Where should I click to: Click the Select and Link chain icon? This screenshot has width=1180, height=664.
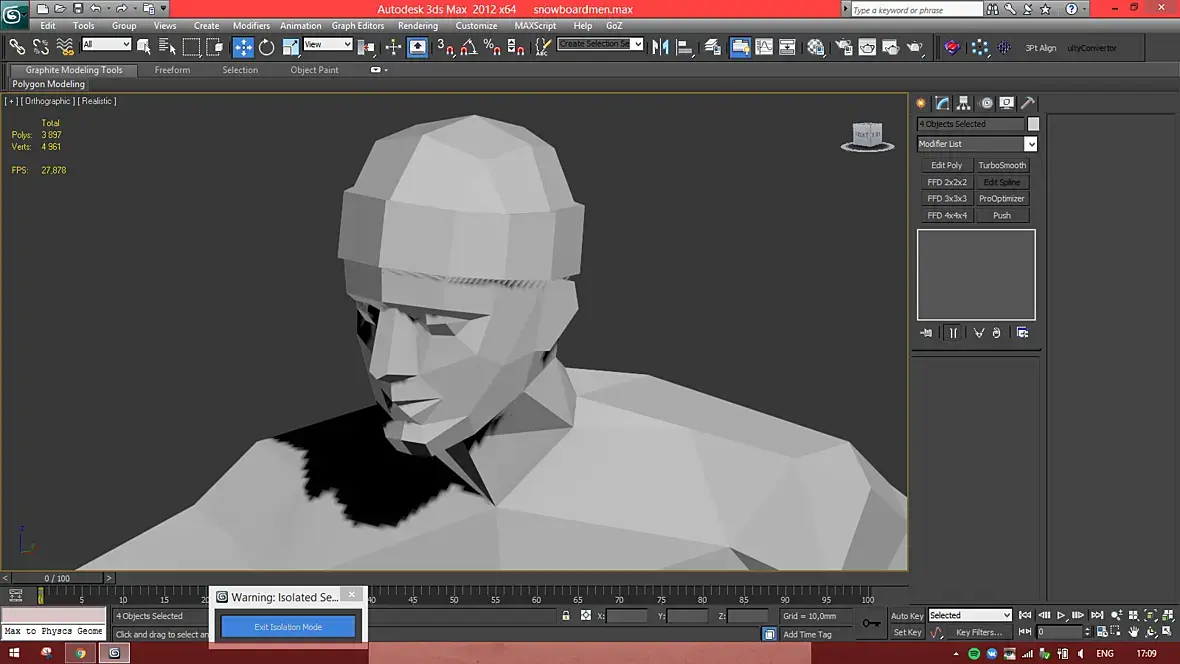tap(17, 47)
